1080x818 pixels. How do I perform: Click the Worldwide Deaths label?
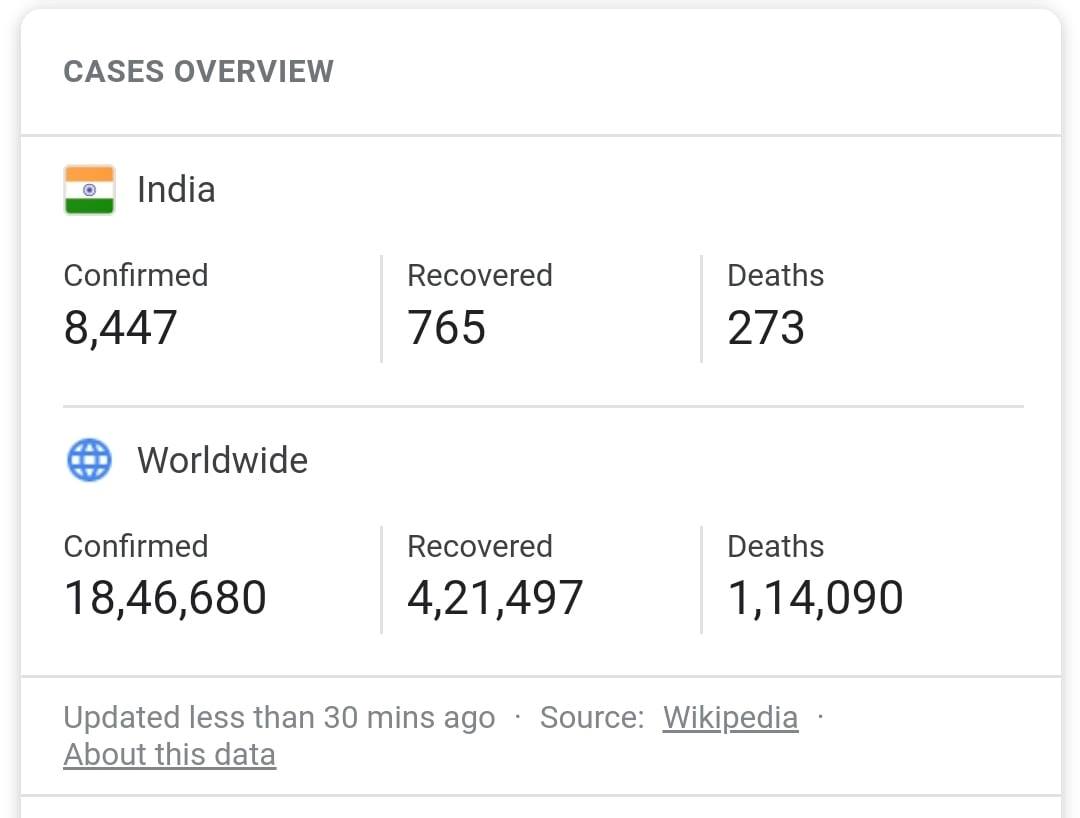point(776,547)
